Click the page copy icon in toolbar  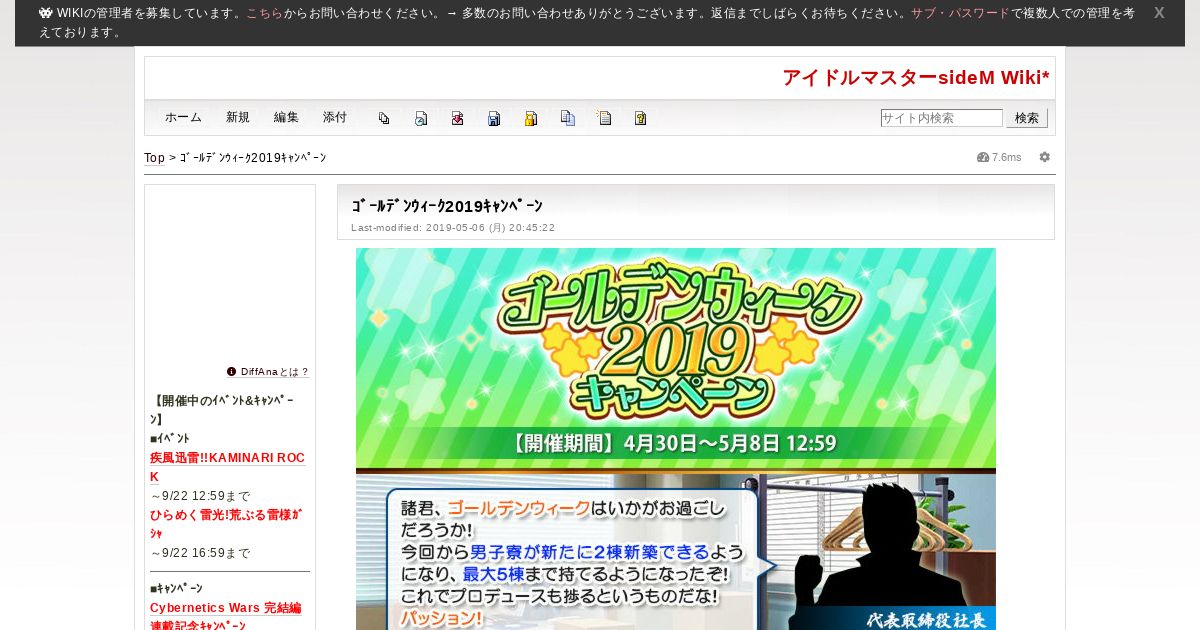pyautogui.click(x=384, y=118)
